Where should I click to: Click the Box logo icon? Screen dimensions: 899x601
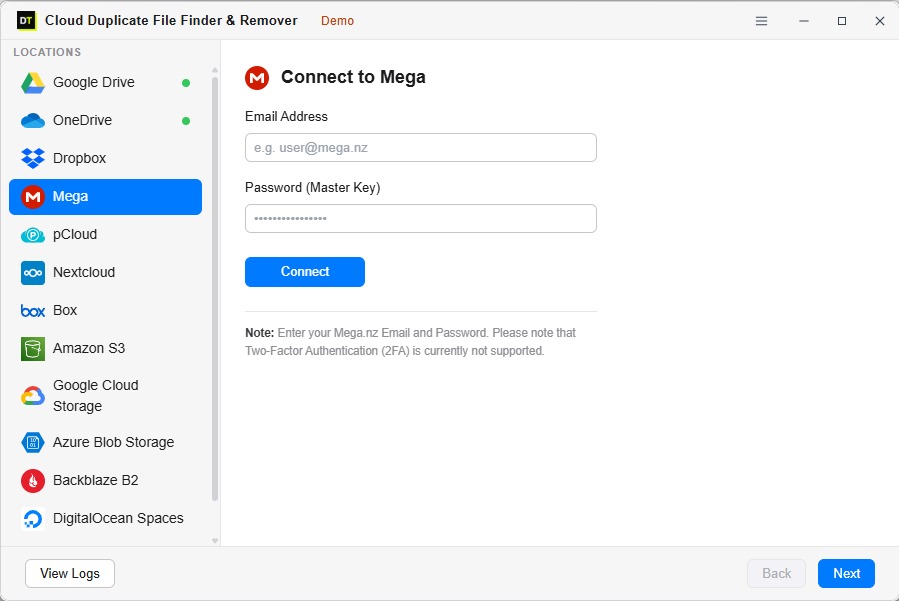[x=33, y=311]
